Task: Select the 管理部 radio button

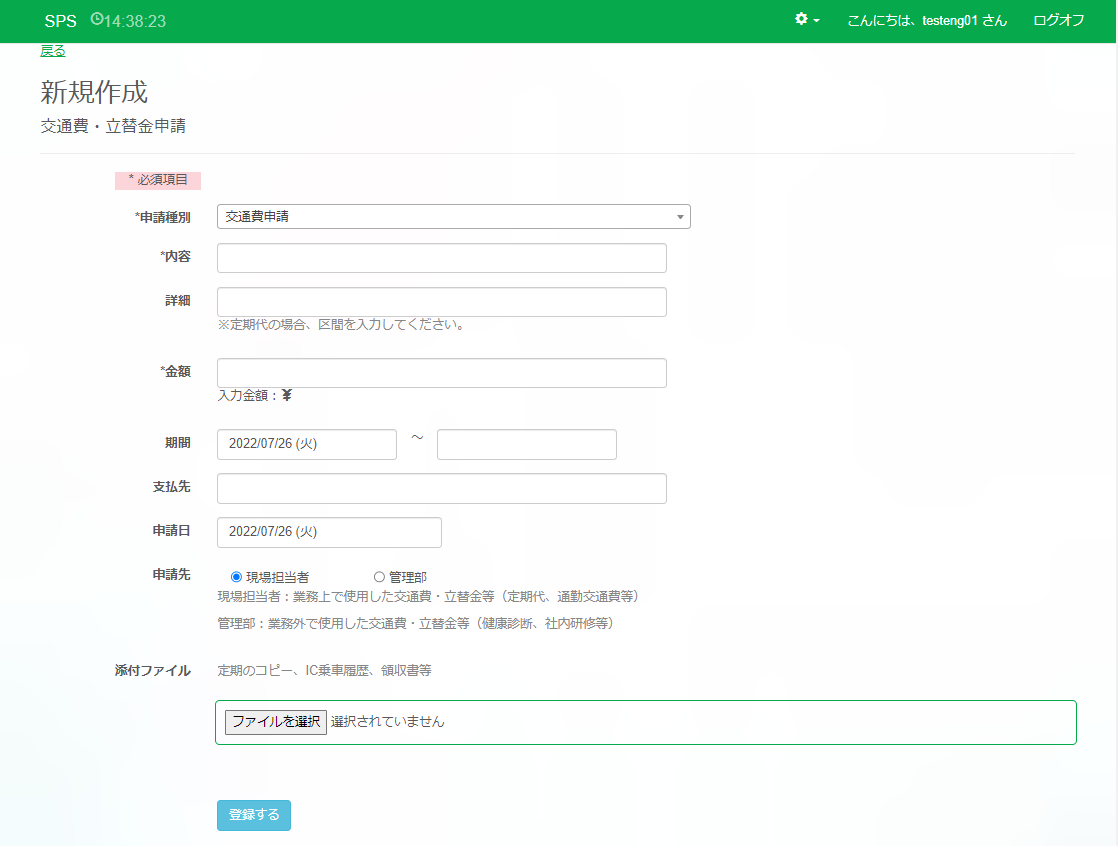Action: (x=379, y=577)
